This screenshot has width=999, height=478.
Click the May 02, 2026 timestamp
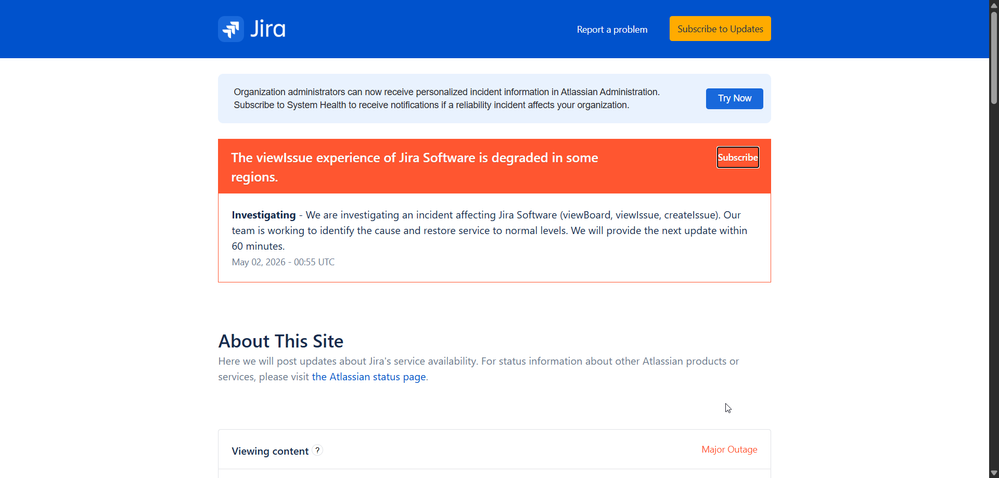pyautogui.click(x=283, y=262)
